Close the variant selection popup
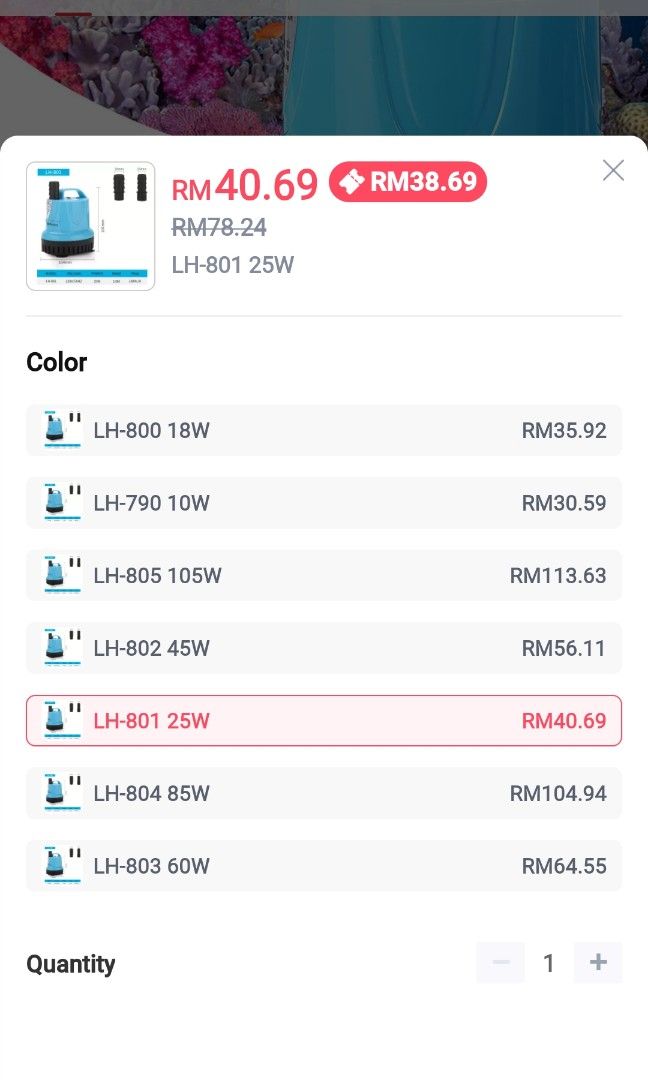Image resolution: width=648 pixels, height=1080 pixels. pyautogui.click(x=613, y=170)
